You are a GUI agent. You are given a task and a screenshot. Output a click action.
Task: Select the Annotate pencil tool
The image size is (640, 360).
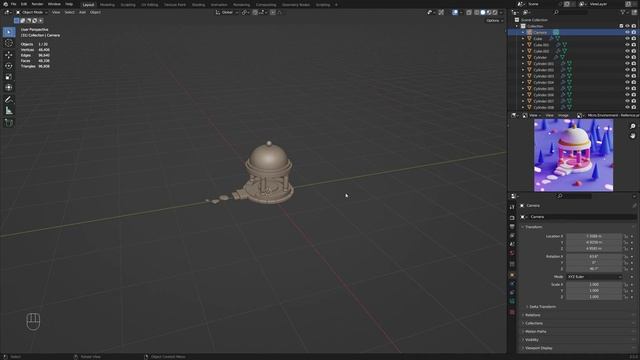[x=9, y=100]
